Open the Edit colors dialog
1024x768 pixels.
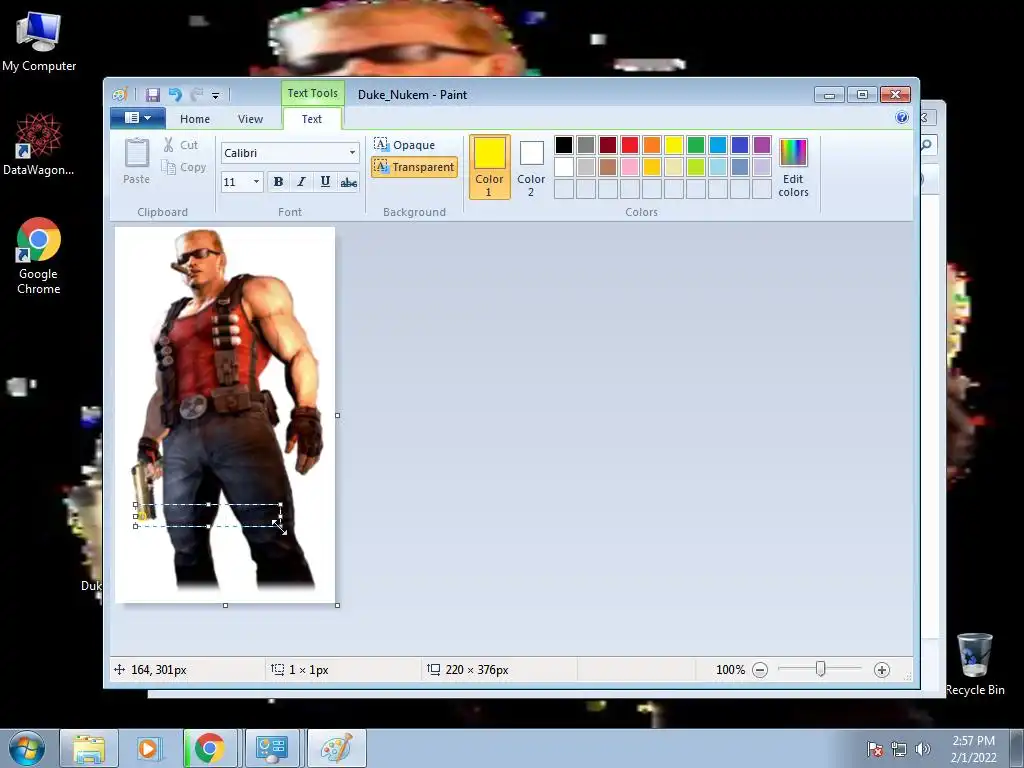[793, 167]
